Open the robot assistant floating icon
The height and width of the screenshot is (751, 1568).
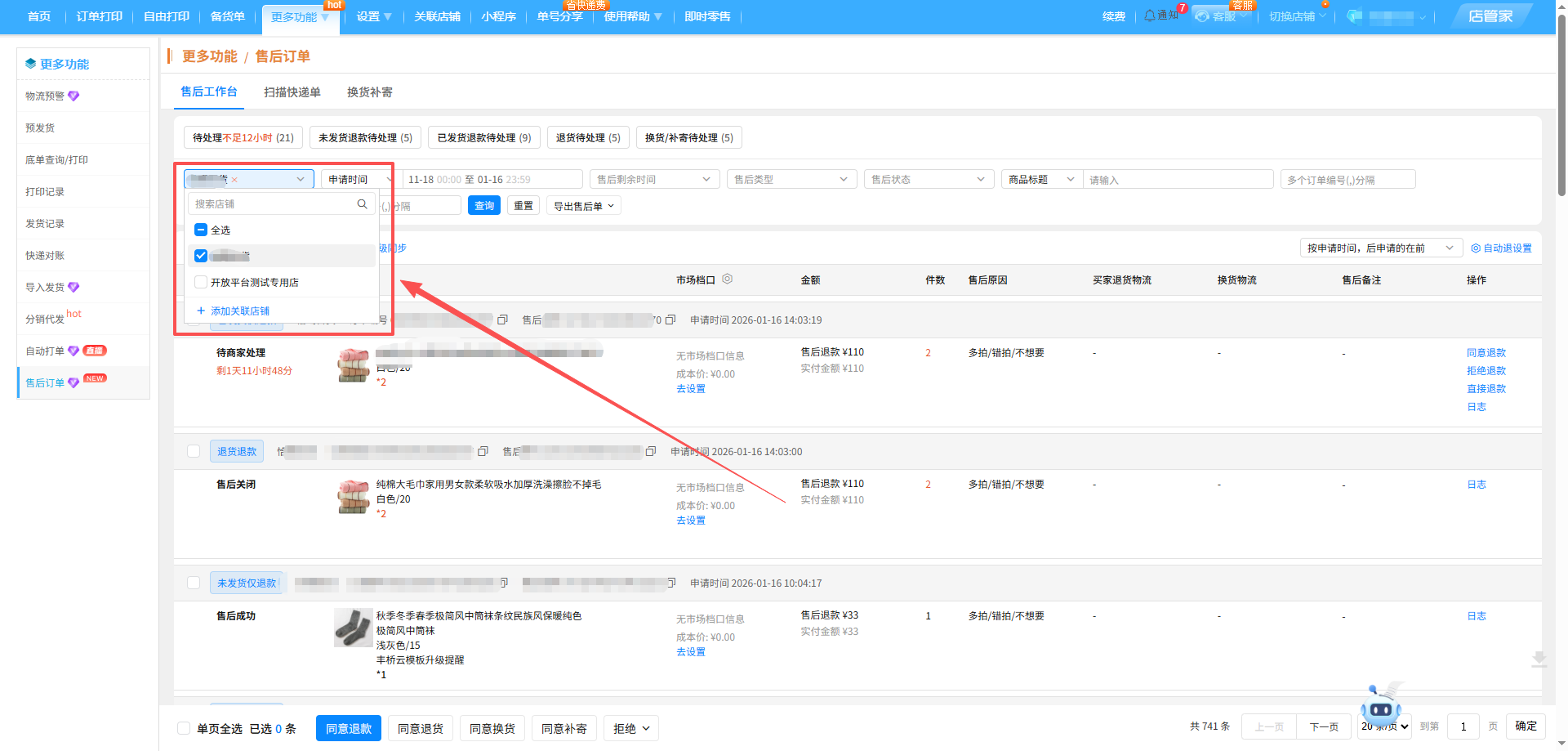tap(1380, 706)
